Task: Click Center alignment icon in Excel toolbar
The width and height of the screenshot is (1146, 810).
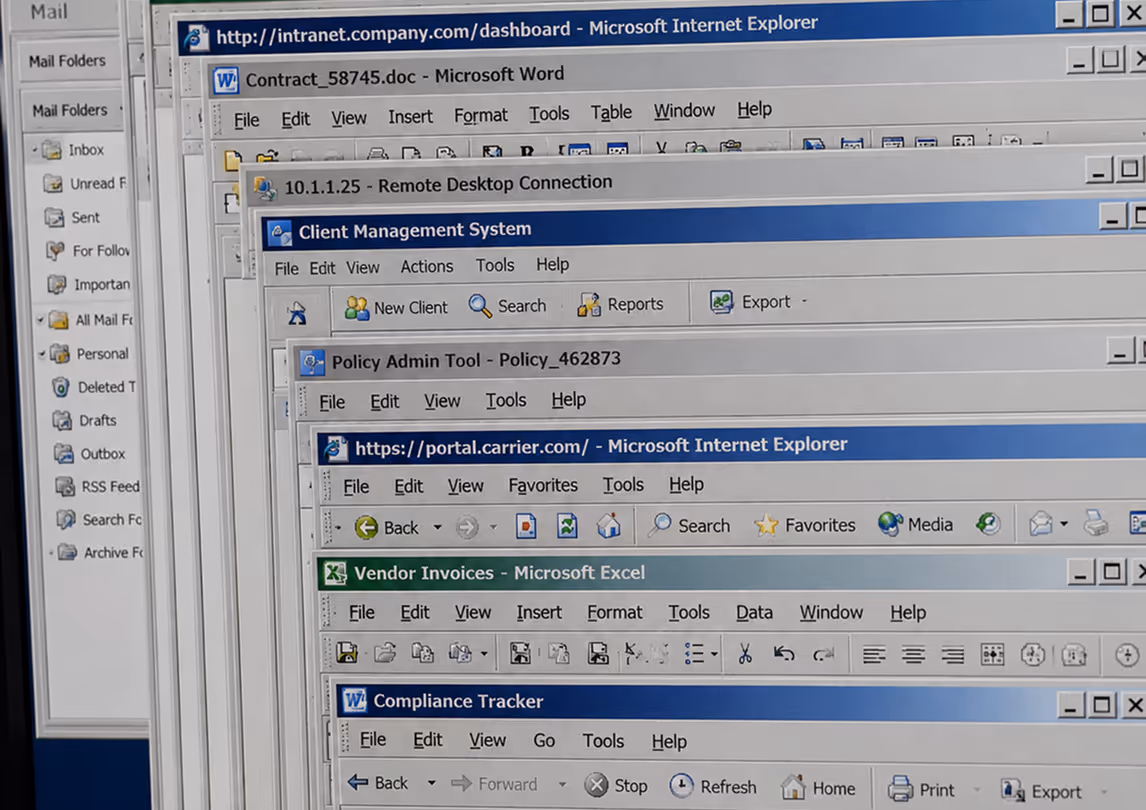Action: point(913,654)
